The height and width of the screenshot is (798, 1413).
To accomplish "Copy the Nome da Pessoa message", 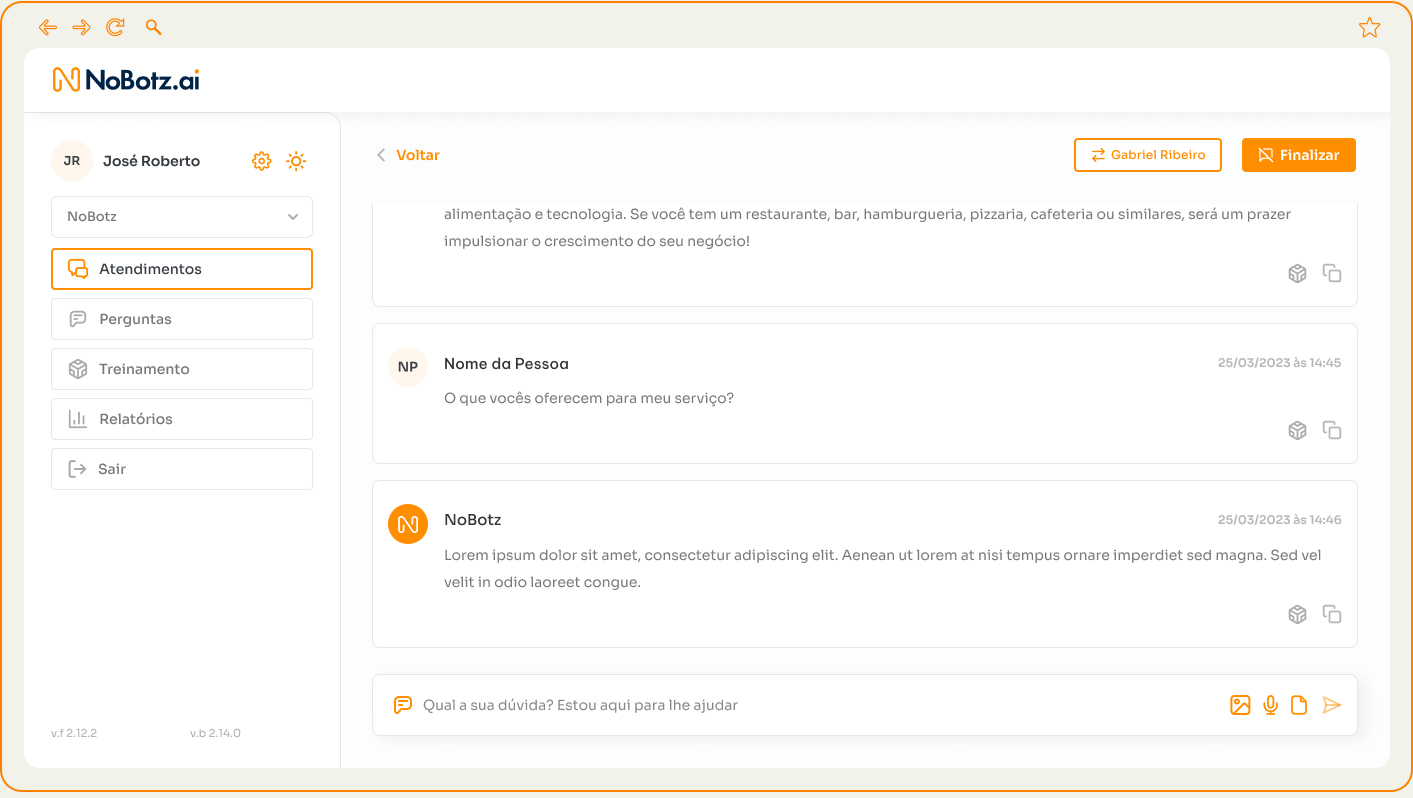I will [1332, 430].
